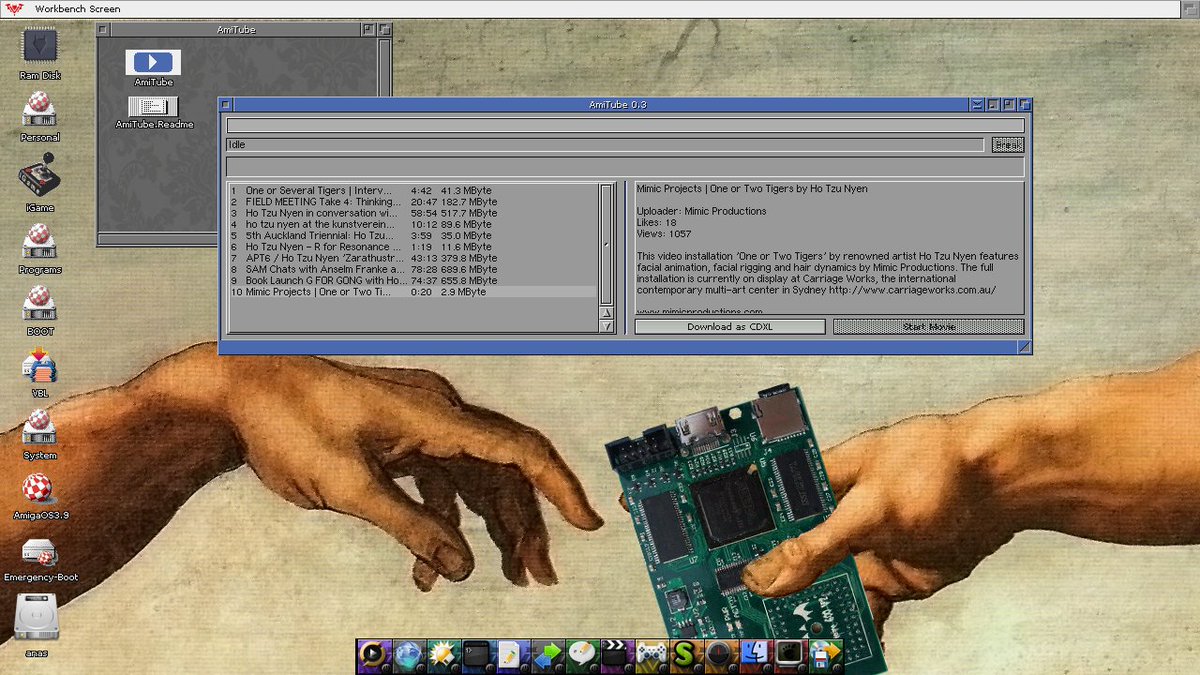Select 'Book Launch G FOR GONG' row

412,281
